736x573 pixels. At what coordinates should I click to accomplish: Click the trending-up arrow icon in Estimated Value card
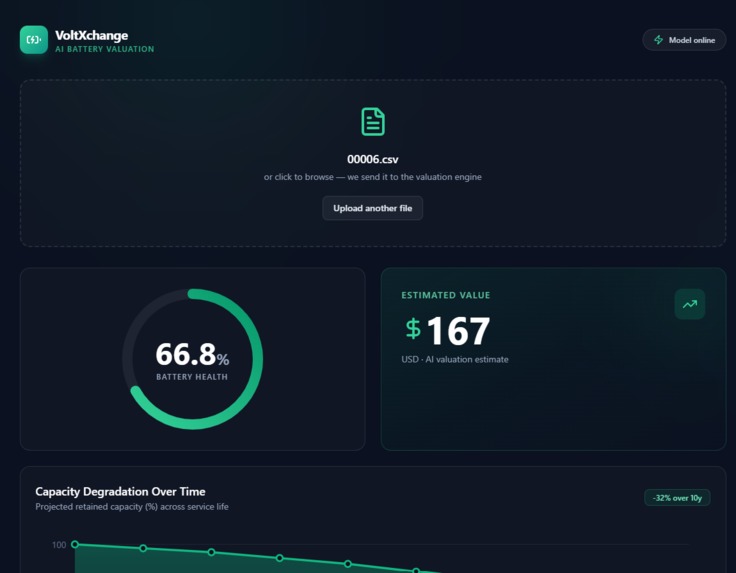pos(690,304)
